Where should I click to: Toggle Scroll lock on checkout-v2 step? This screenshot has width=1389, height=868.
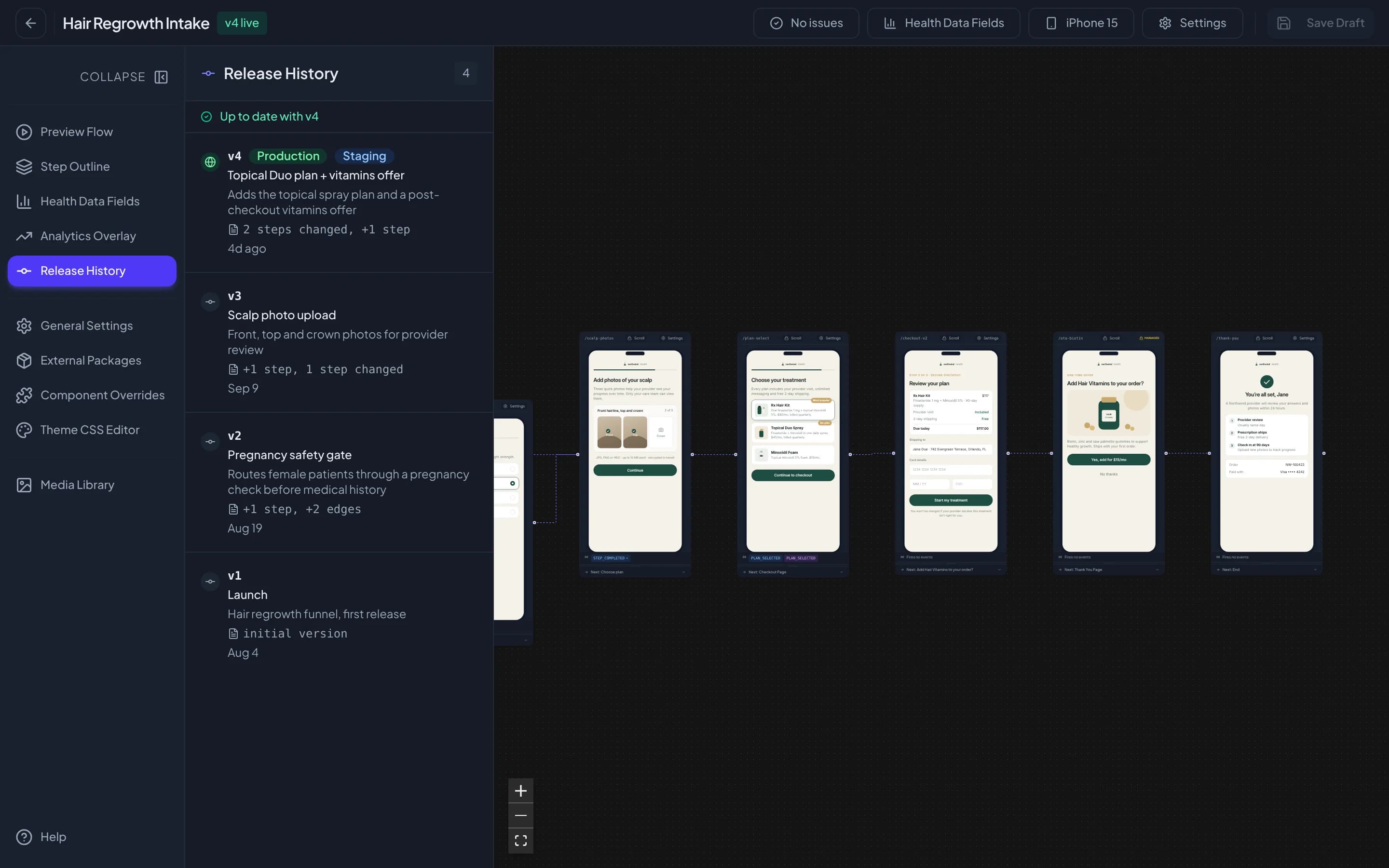(951, 338)
